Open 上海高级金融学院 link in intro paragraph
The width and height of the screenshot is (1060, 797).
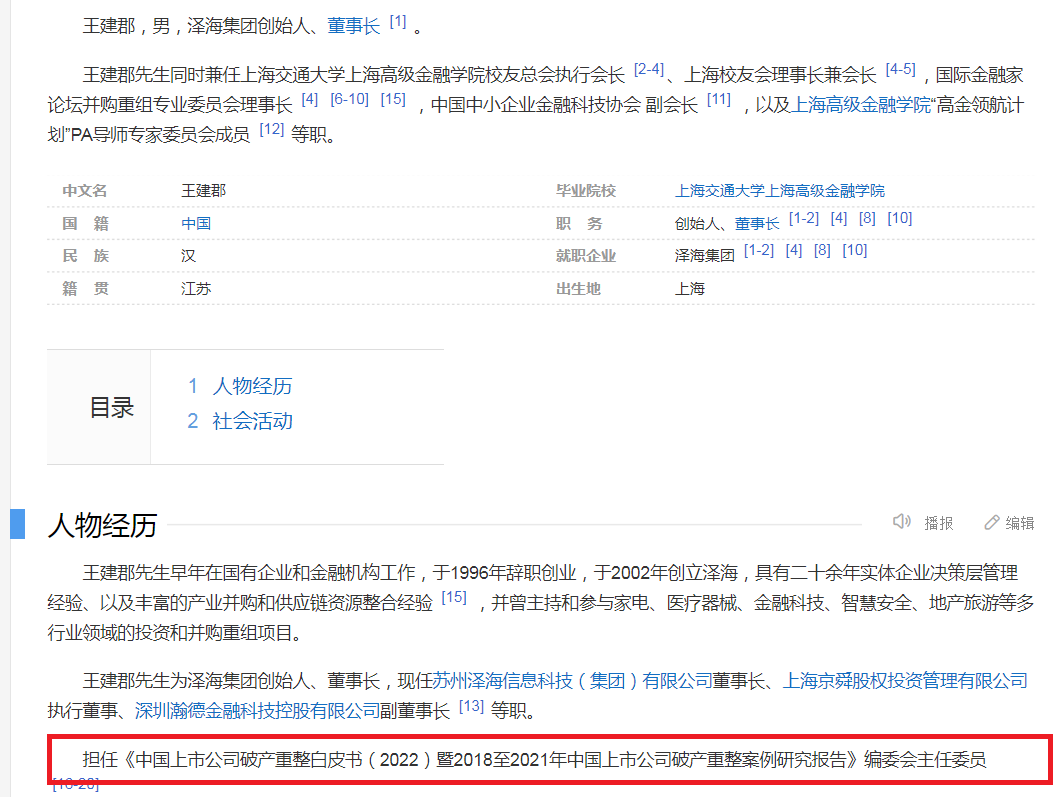pyautogui.click(x=861, y=105)
